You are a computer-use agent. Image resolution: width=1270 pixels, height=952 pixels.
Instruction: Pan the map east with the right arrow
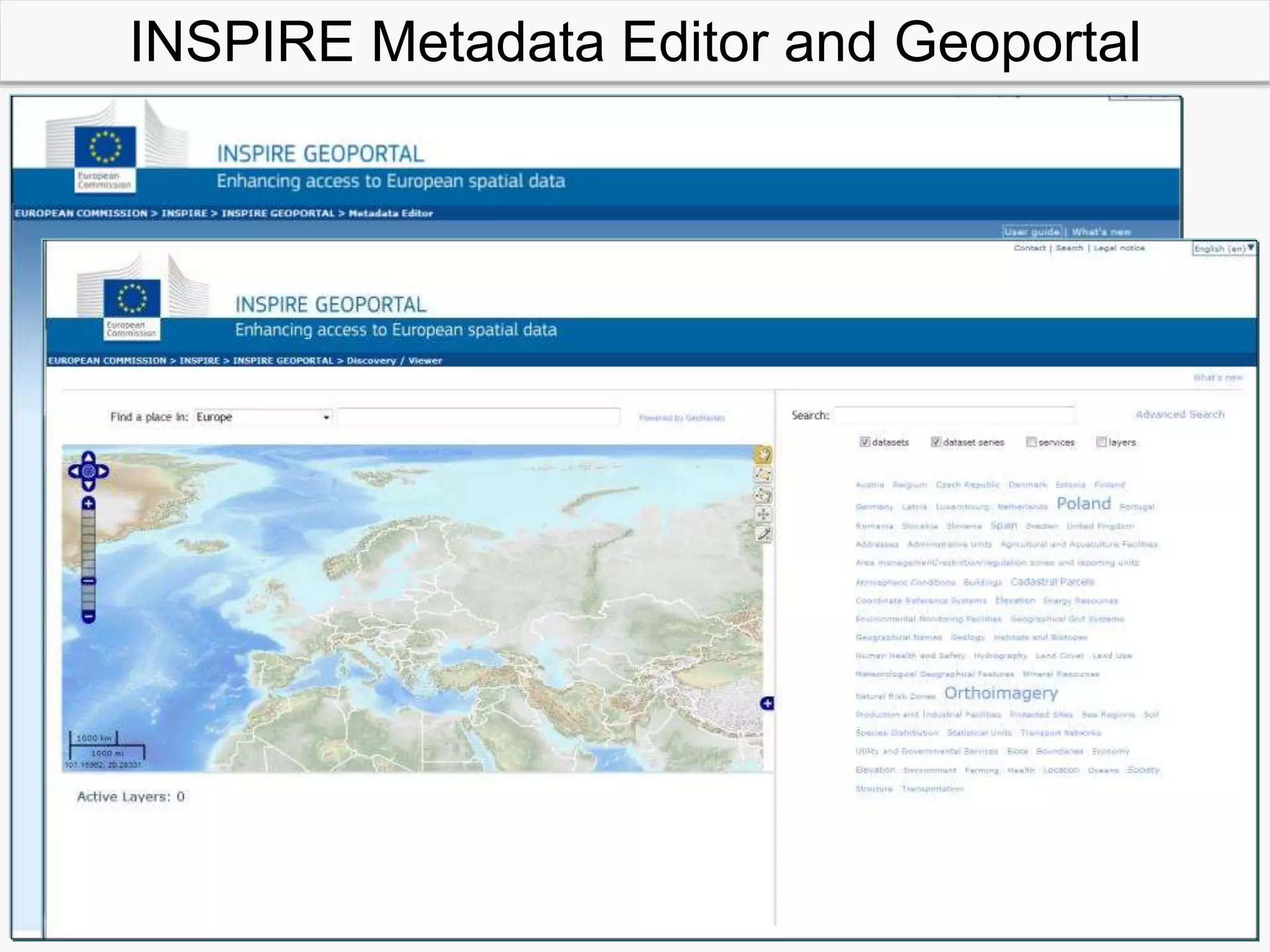pos(102,472)
